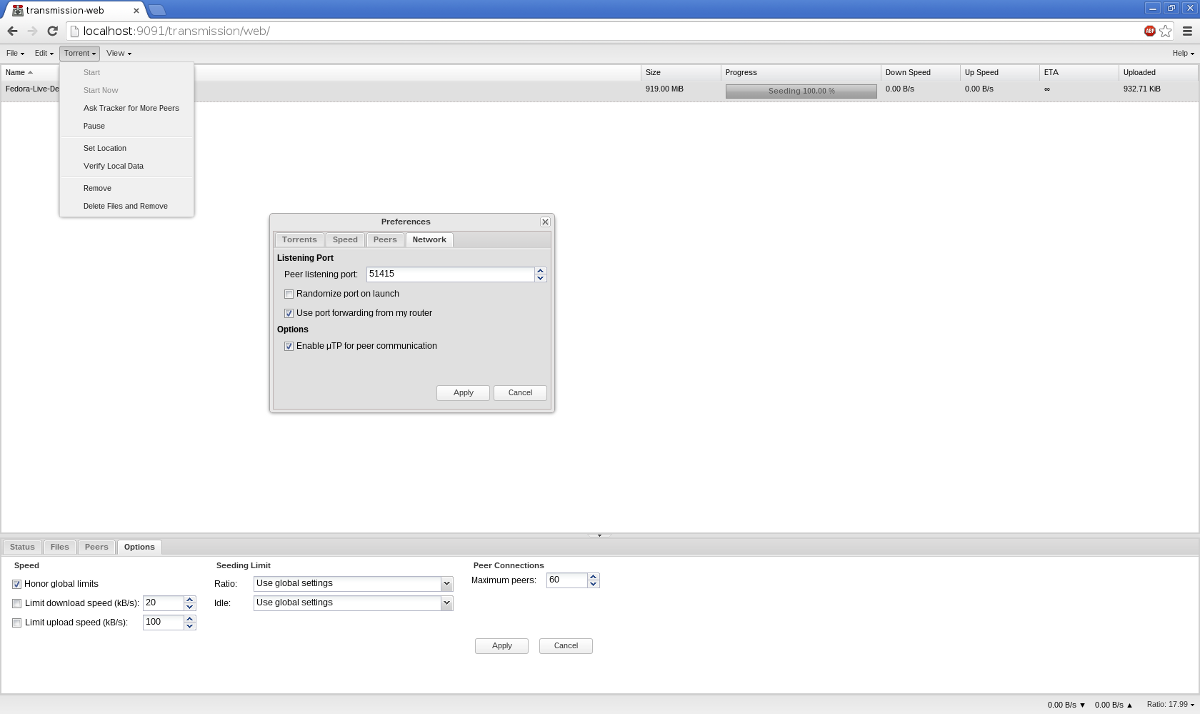1200x714 pixels.
Task: Decrease upload speed limit value
Action: click(190, 626)
